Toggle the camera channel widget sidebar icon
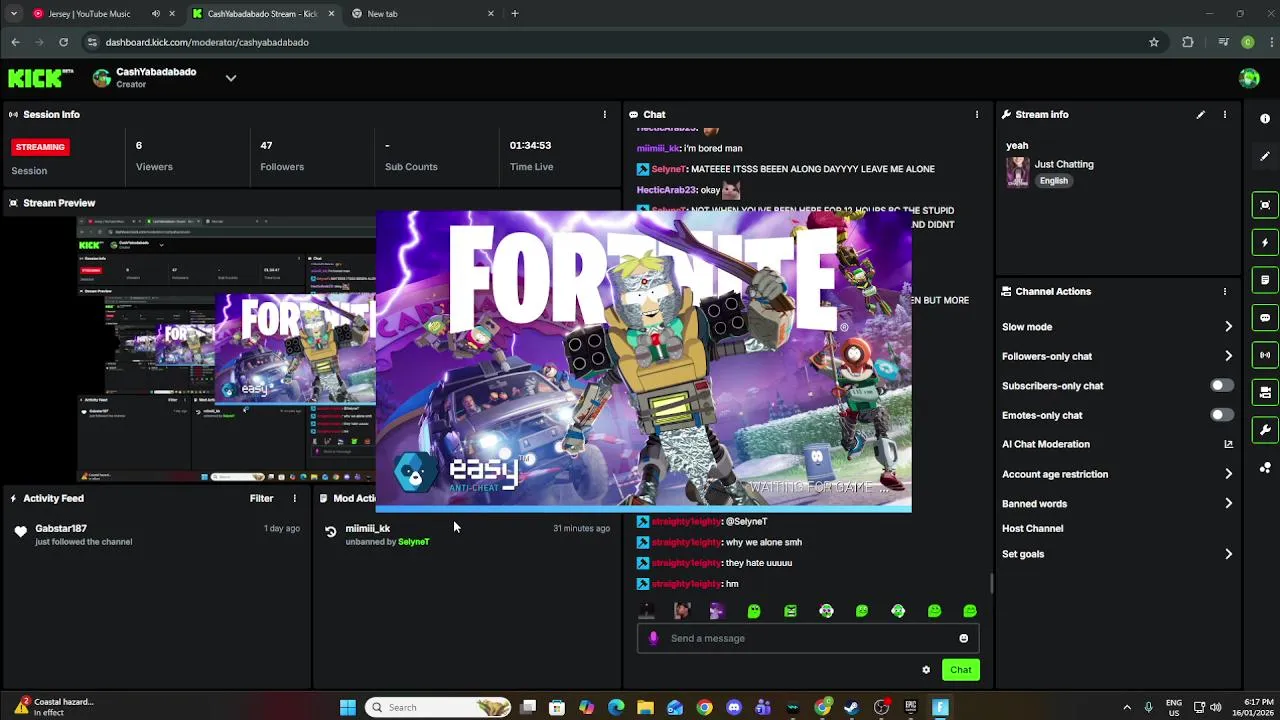Image resolution: width=1280 pixels, height=720 pixels. click(x=1265, y=392)
